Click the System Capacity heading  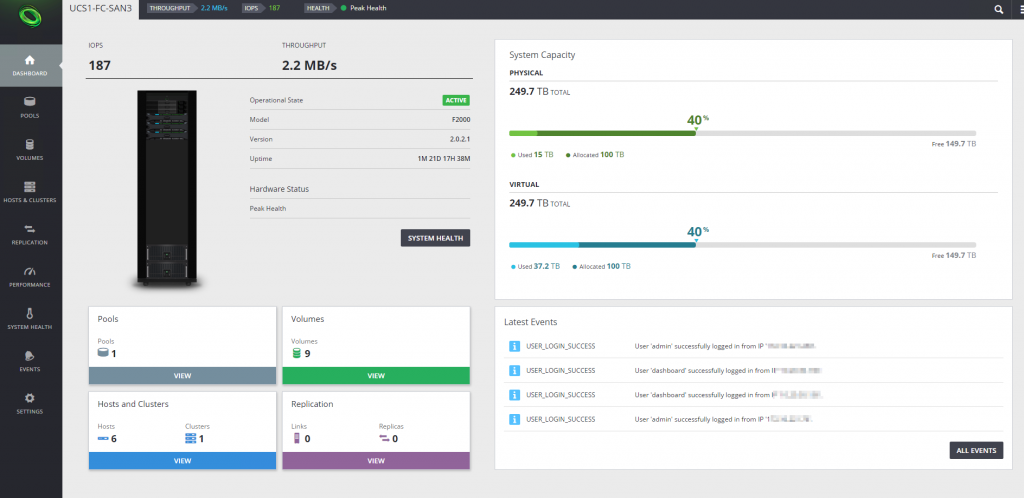542,55
